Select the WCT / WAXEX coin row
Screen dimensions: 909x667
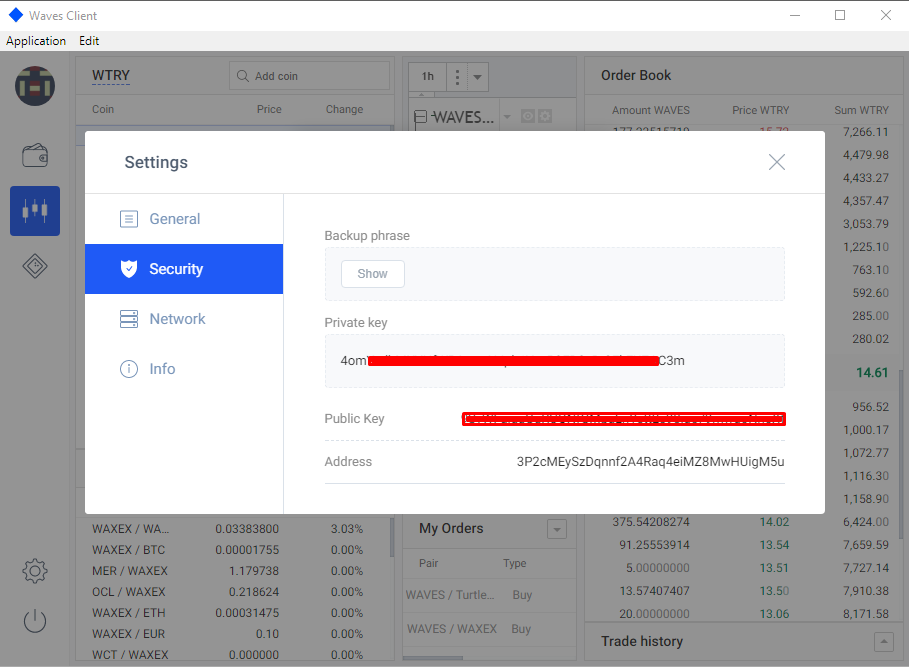click(234, 655)
